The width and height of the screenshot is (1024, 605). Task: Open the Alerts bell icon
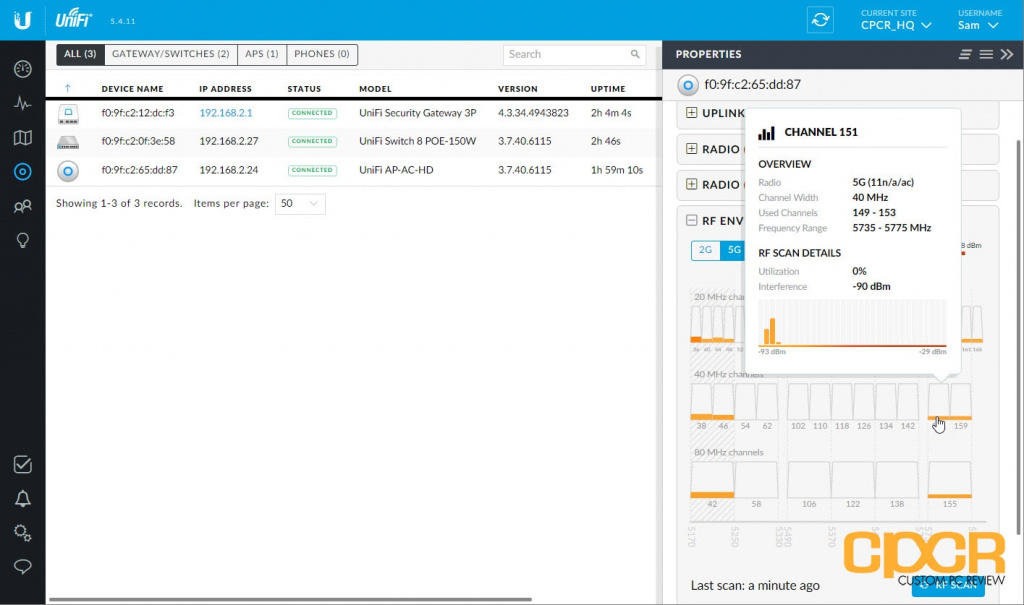pos(22,498)
